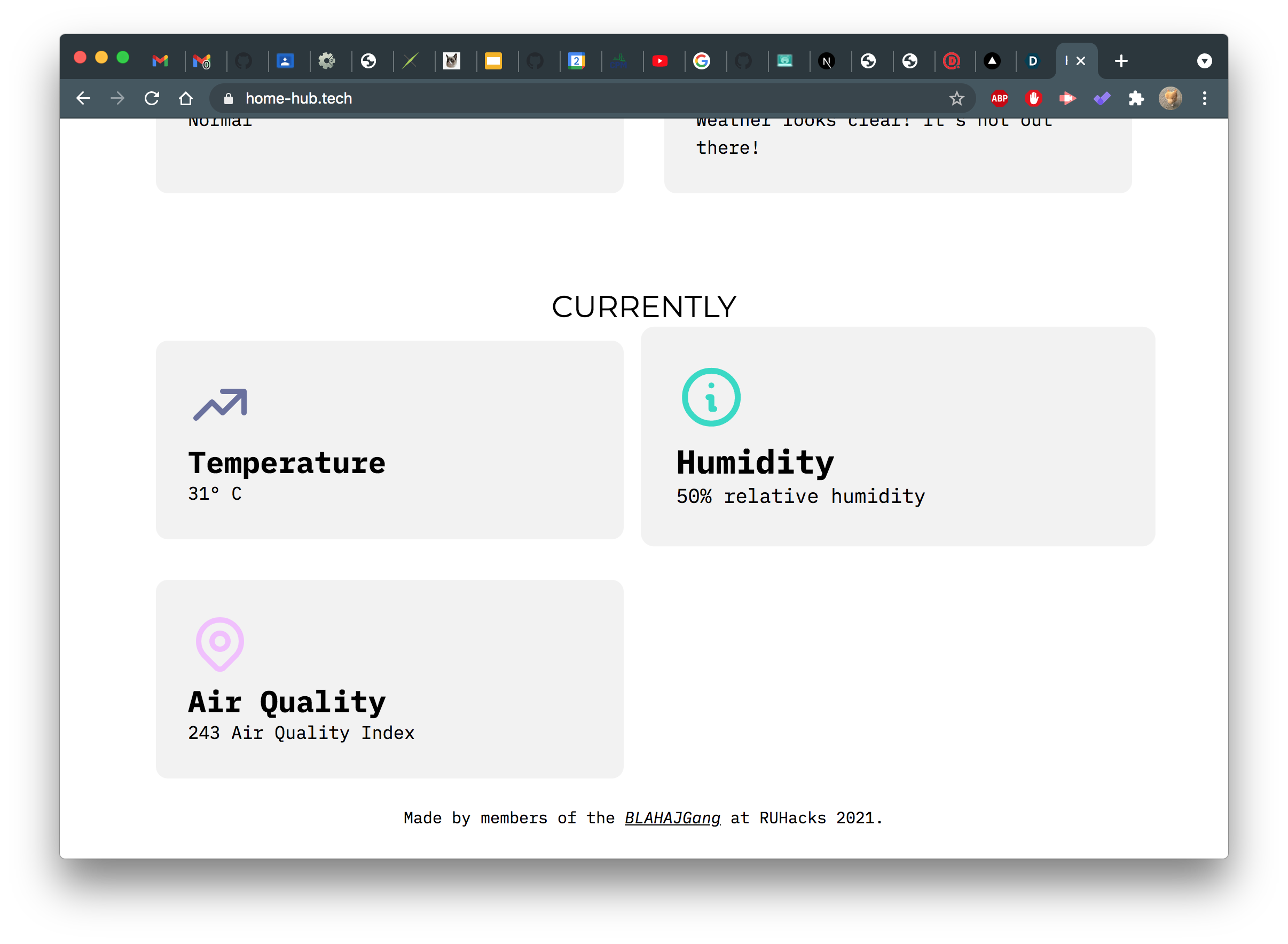Image resolution: width=1288 pixels, height=944 pixels.
Task: Switch to the first Gmail tab
Action: [160, 60]
